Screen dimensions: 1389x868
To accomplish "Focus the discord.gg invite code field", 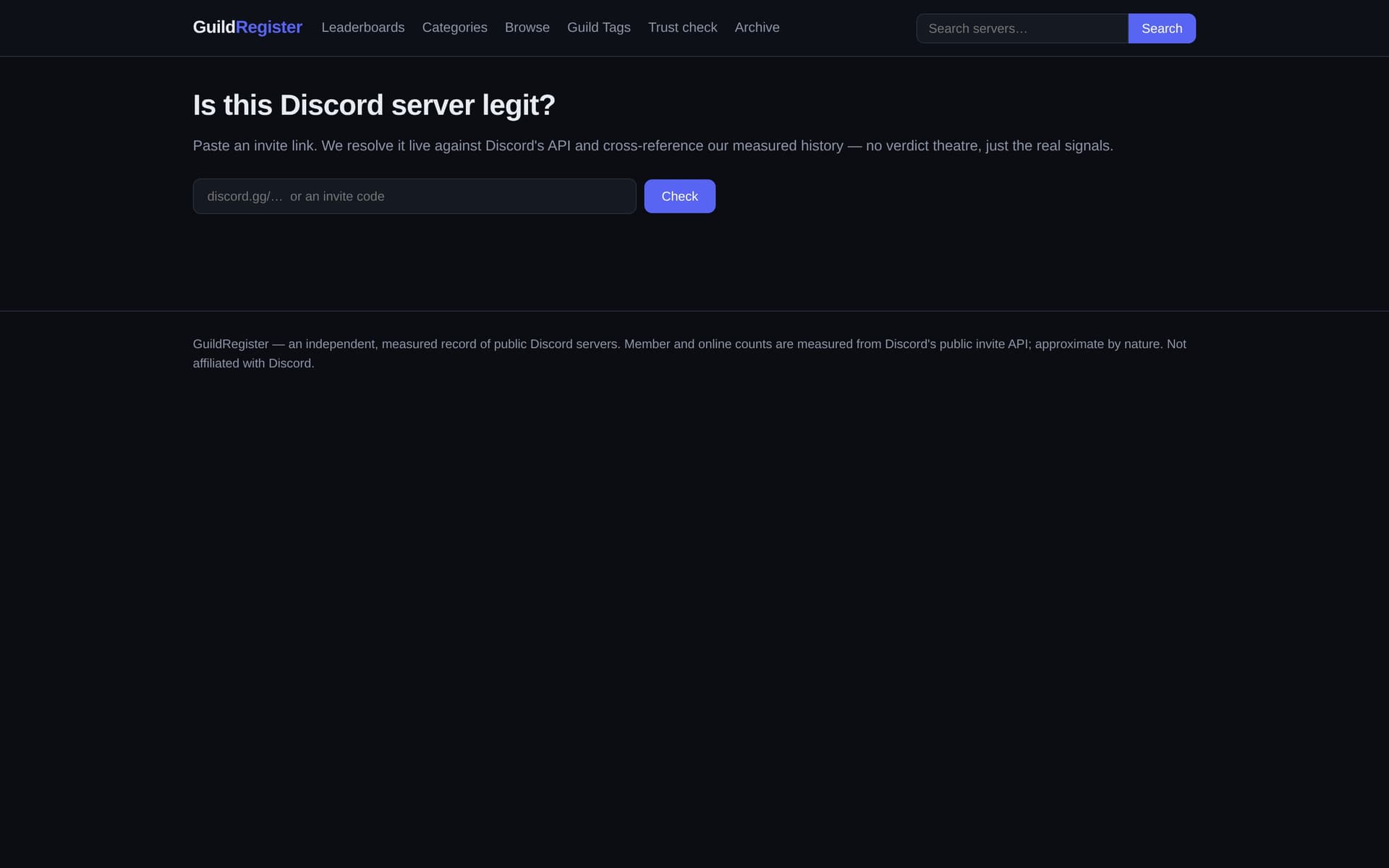I will (415, 196).
